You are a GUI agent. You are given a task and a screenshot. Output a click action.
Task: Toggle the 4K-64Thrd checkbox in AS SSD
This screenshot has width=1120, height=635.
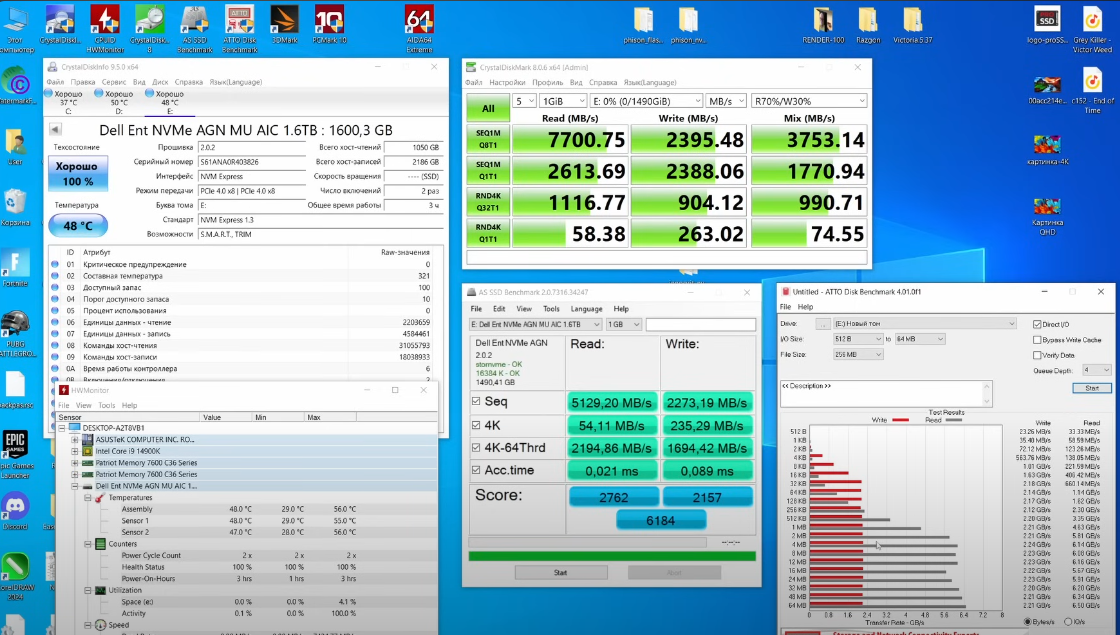[x=476, y=448]
